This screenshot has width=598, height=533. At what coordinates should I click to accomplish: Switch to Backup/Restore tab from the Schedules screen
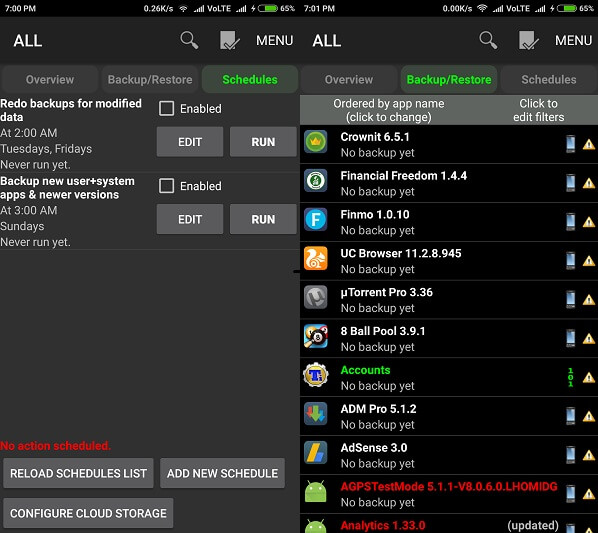pyautogui.click(x=150, y=79)
